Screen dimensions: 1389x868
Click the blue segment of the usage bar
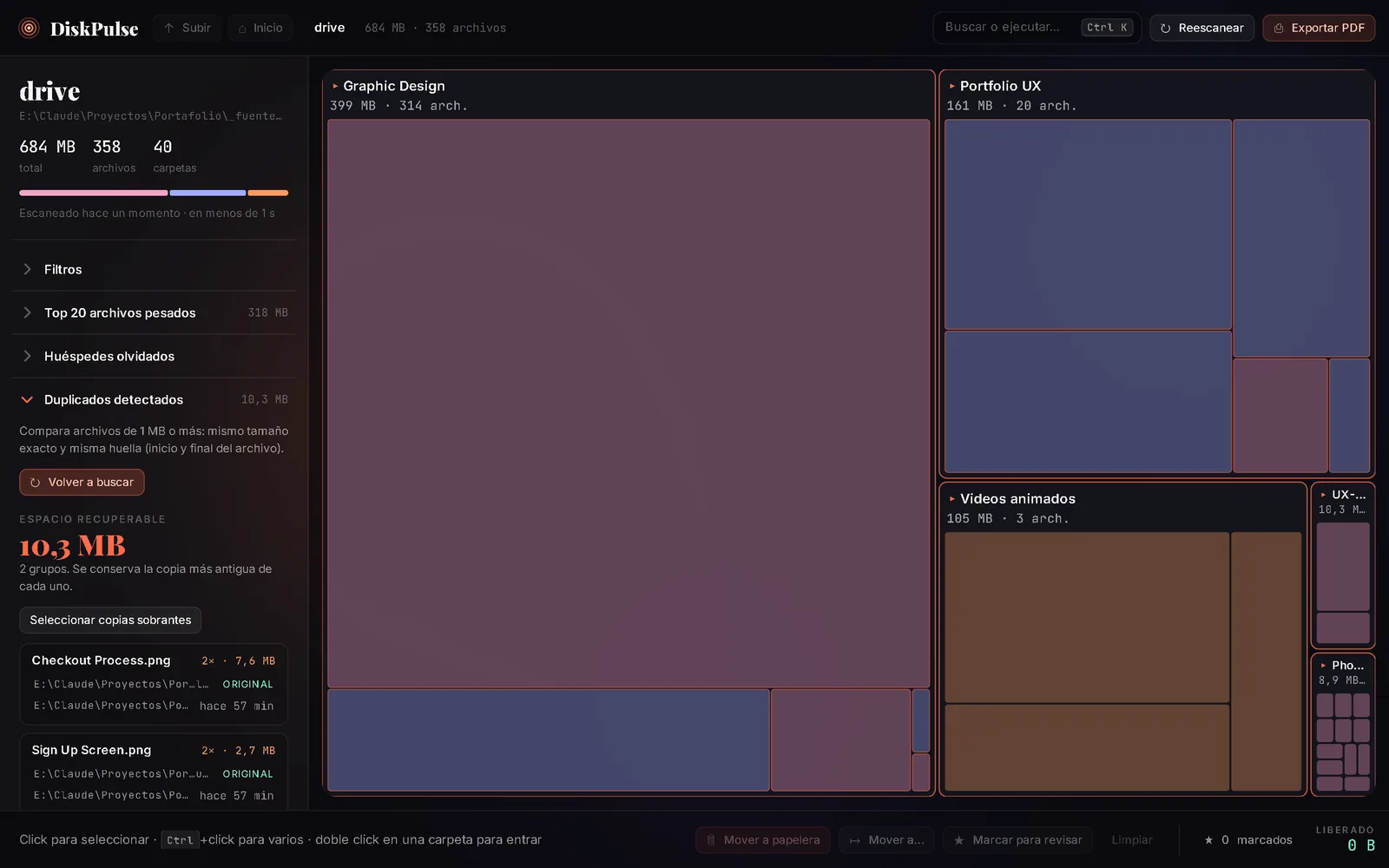pyautogui.click(x=208, y=193)
